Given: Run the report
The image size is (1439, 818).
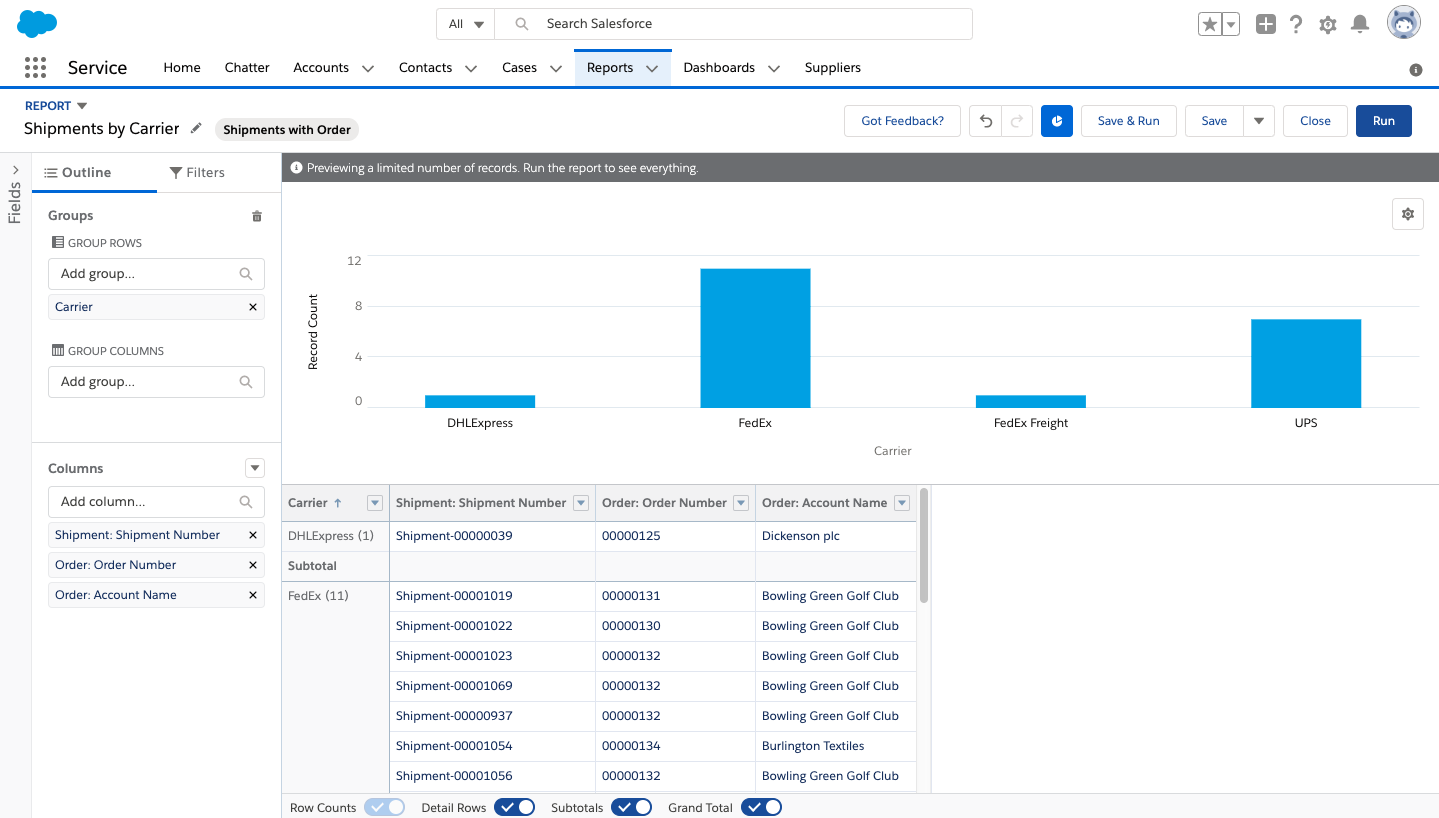Looking at the screenshot, I should point(1383,121).
